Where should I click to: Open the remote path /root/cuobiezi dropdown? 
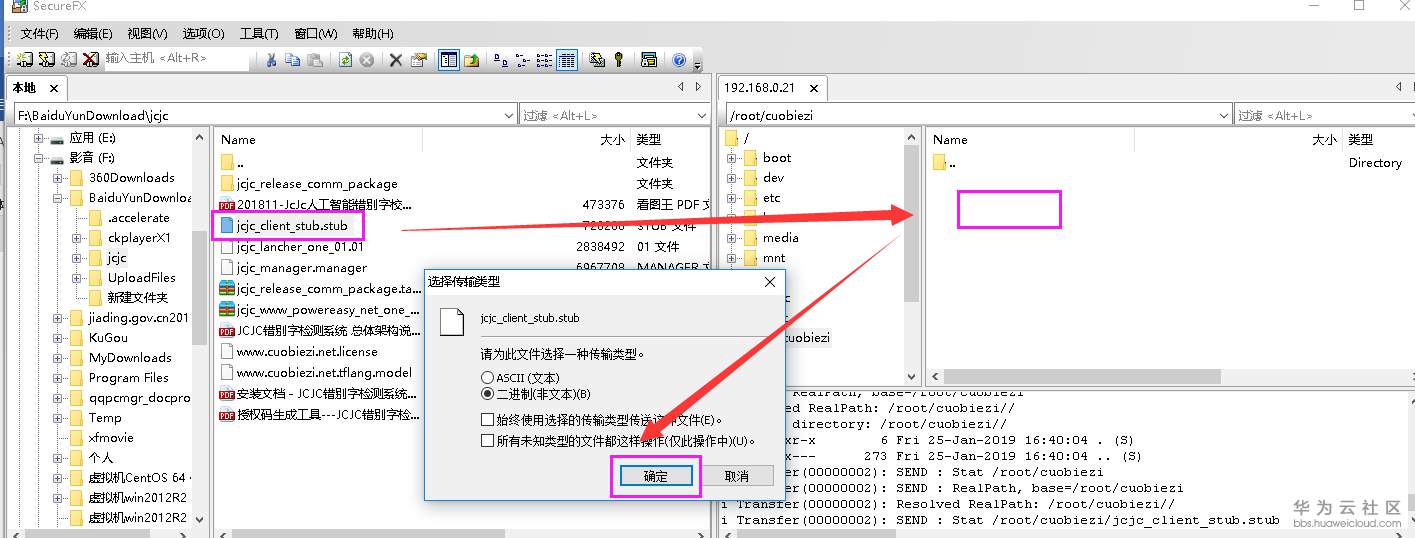point(1223,115)
